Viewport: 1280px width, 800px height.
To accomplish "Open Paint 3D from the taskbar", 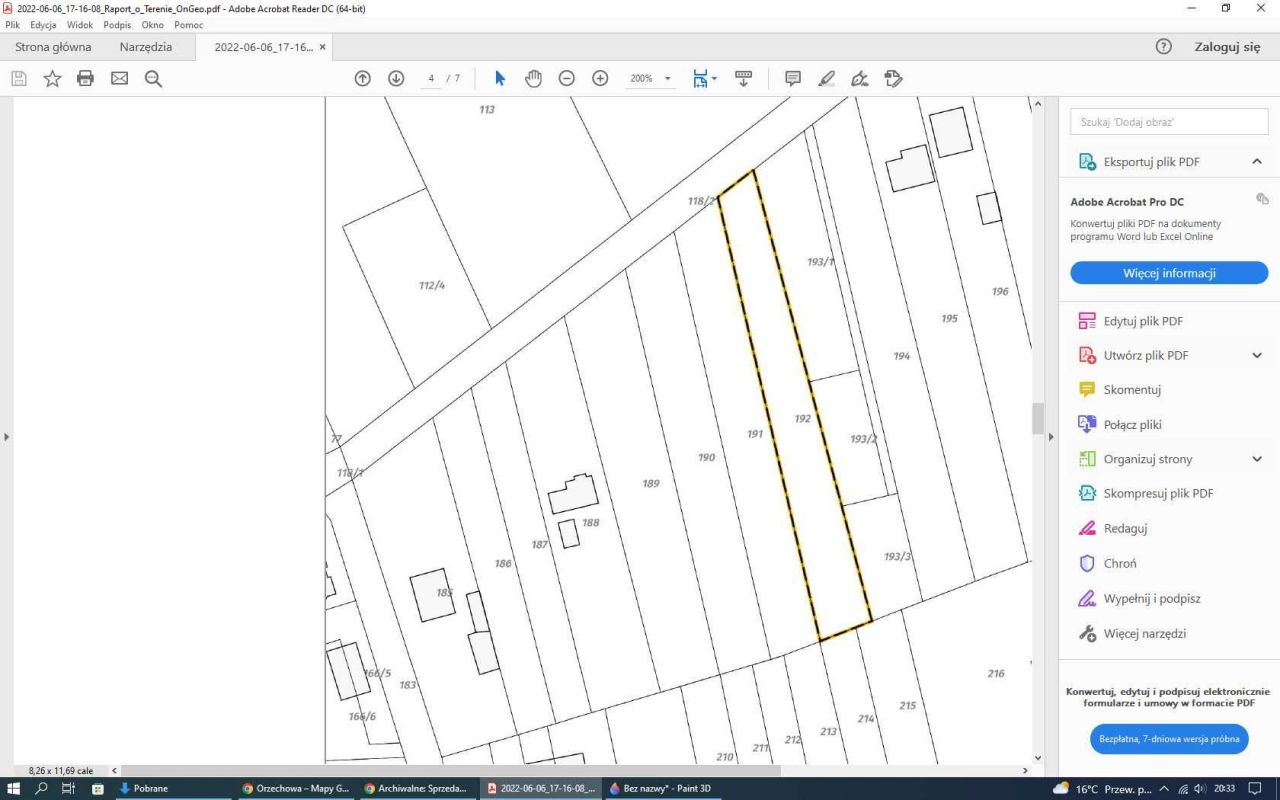I will click(x=662, y=788).
